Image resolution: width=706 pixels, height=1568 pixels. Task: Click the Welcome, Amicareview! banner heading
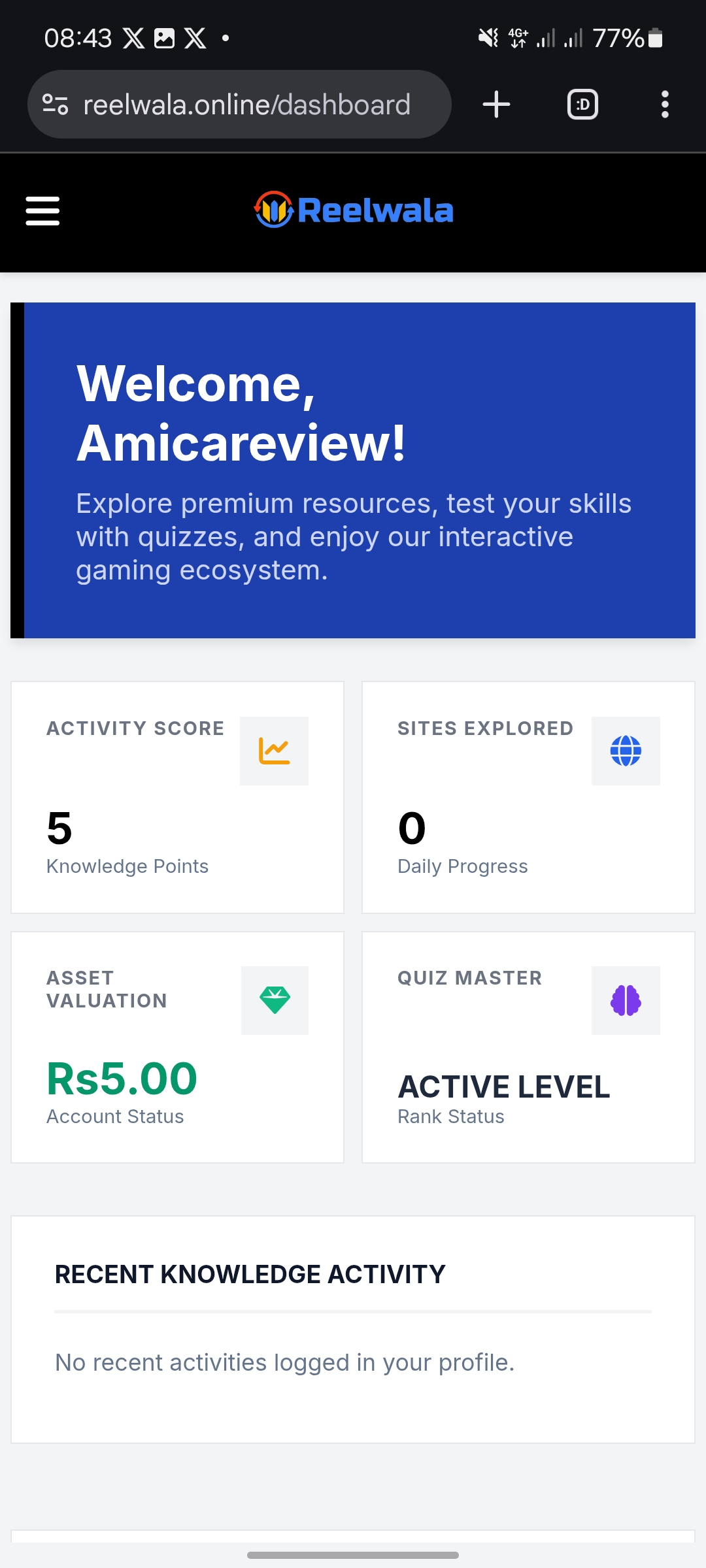tap(241, 413)
